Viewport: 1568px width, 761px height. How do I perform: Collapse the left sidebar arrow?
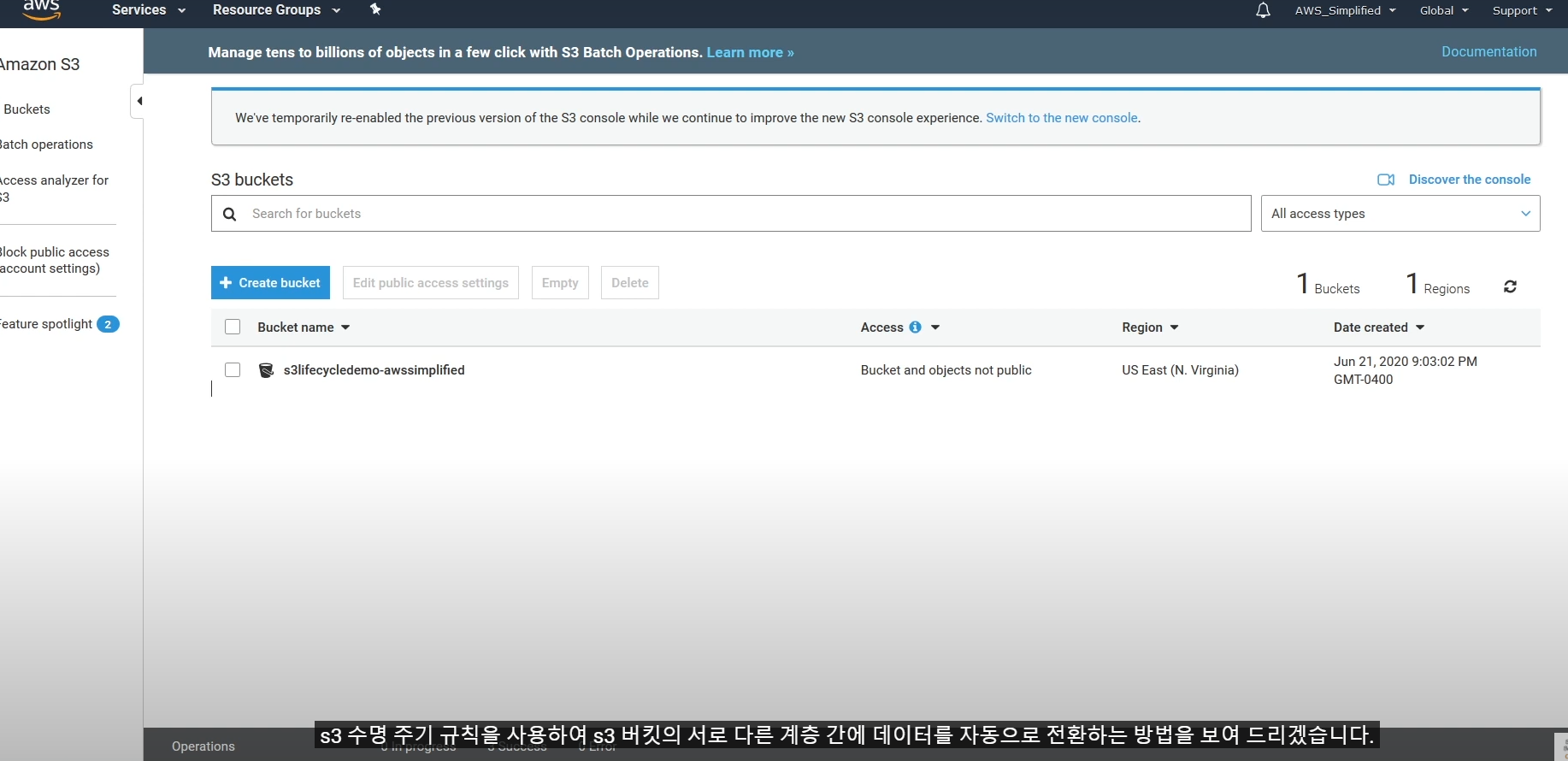[x=138, y=101]
